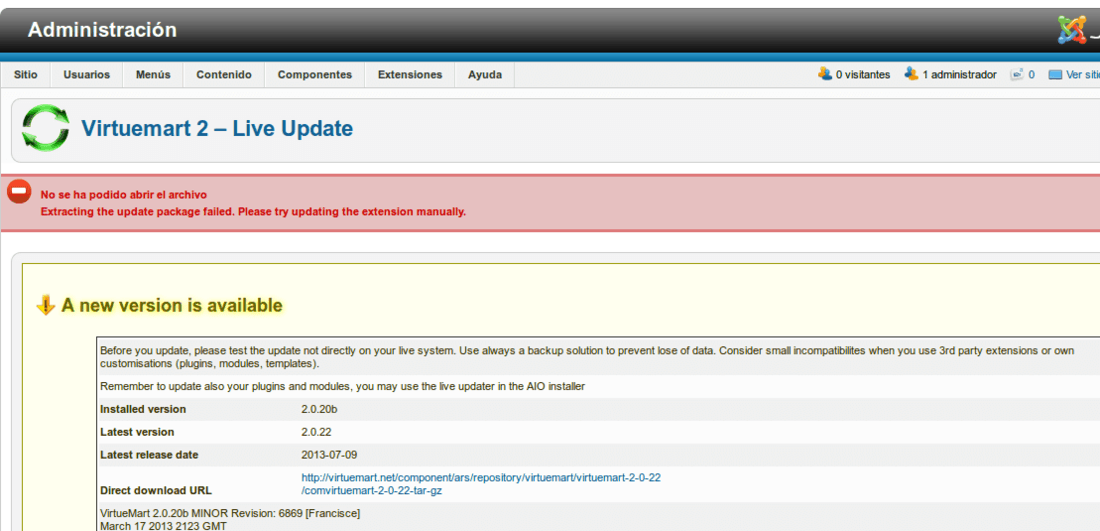Click the 'Extracting the update package failed' message
This screenshot has height=531, width=1100.
point(253,211)
